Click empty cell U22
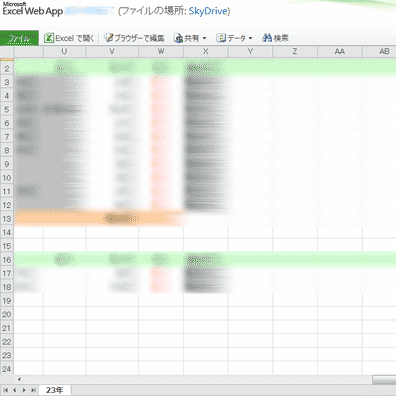This screenshot has width=396, height=396. (64, 342)
